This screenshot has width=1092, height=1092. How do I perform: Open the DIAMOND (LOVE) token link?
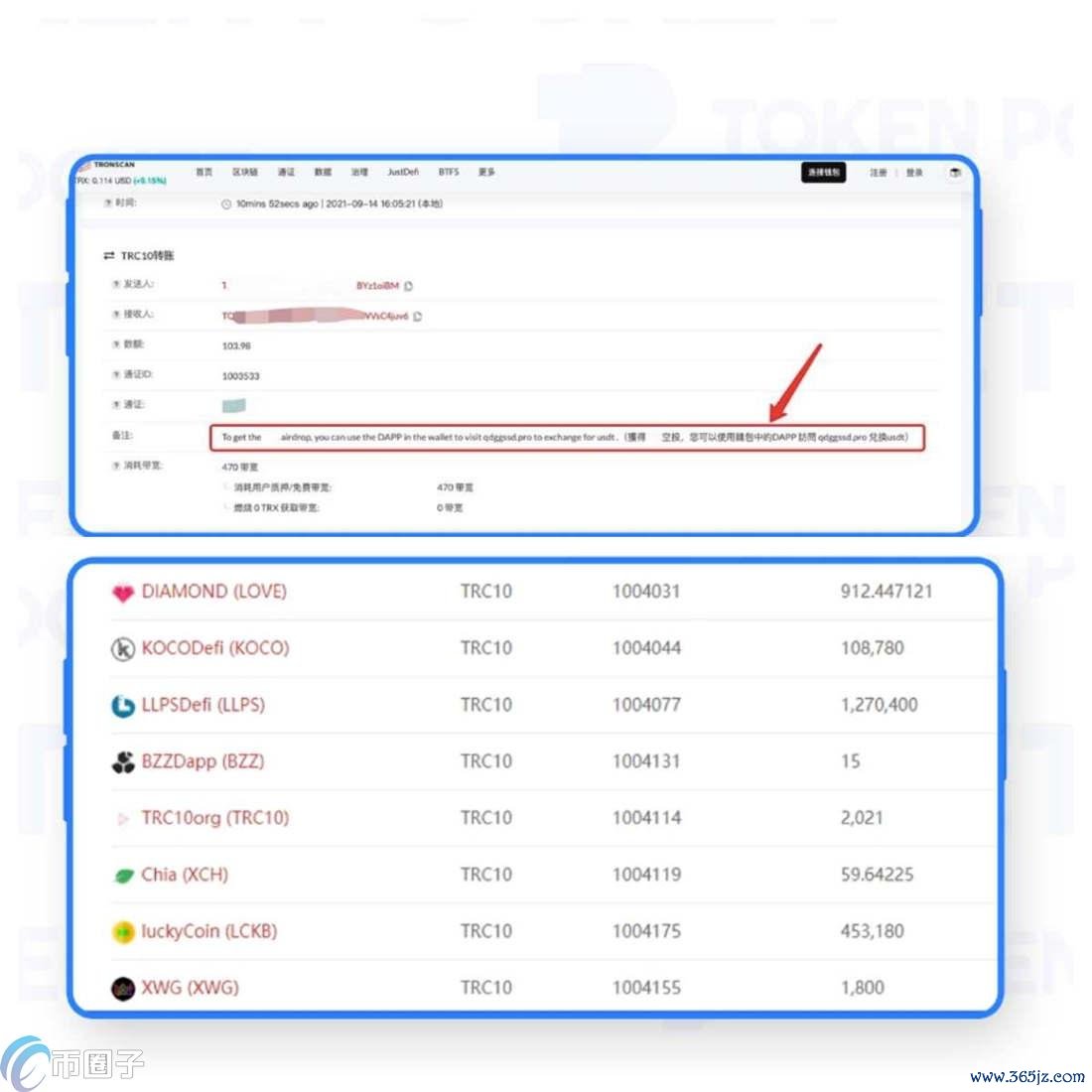214,592
